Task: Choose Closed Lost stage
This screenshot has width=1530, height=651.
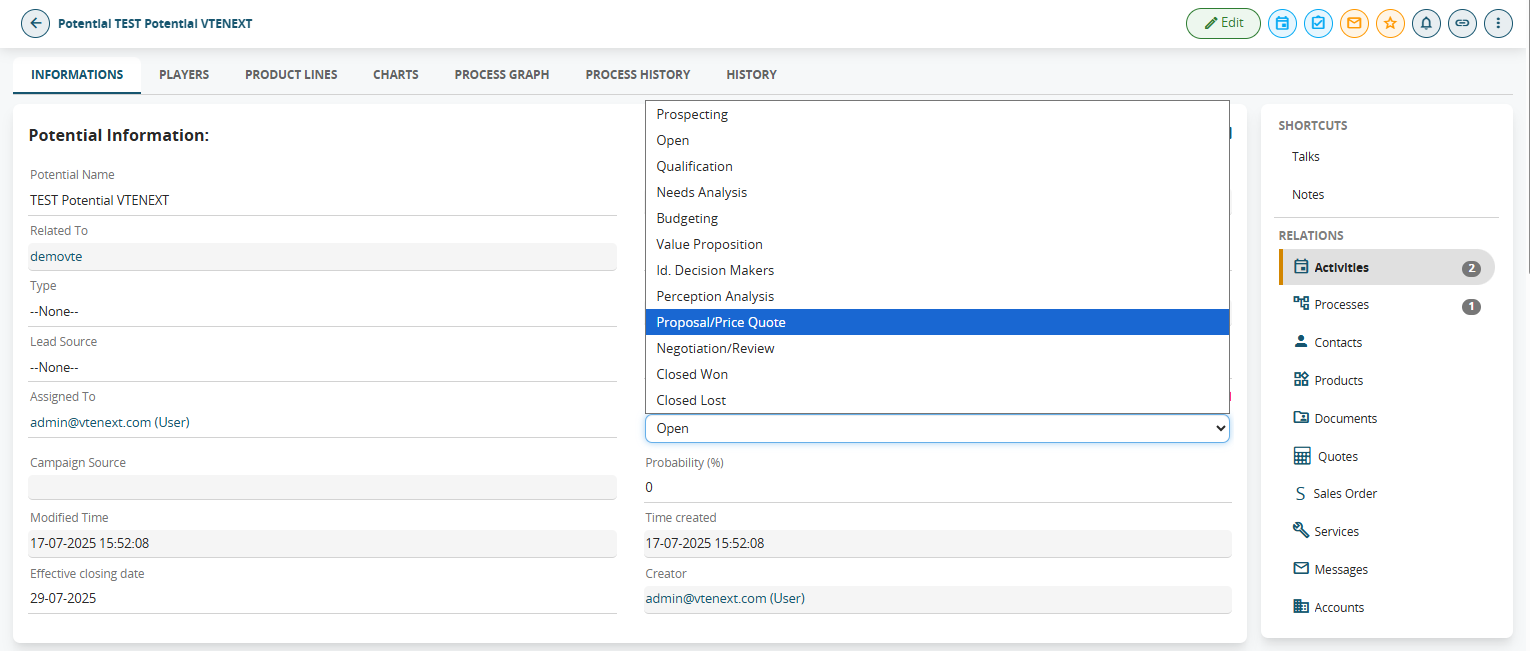Action: 937,400
